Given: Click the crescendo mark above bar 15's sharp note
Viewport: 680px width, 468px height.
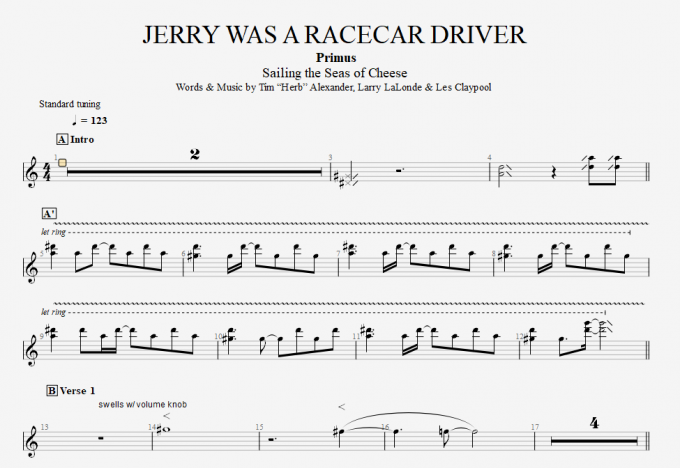Looking at the screenshot, I should [x=342, y=407].
